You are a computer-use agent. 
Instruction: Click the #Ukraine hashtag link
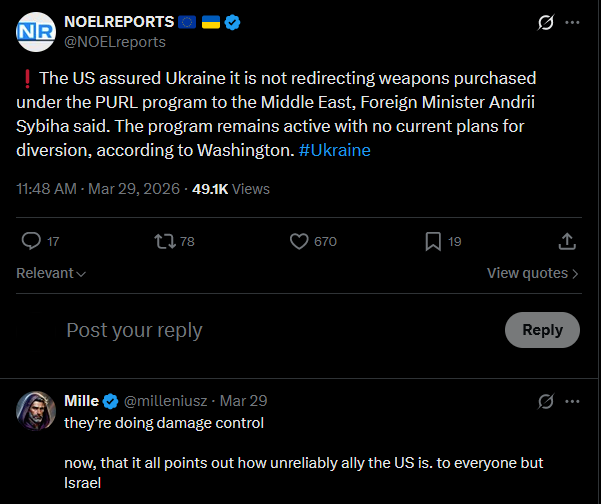pos(334,150)
